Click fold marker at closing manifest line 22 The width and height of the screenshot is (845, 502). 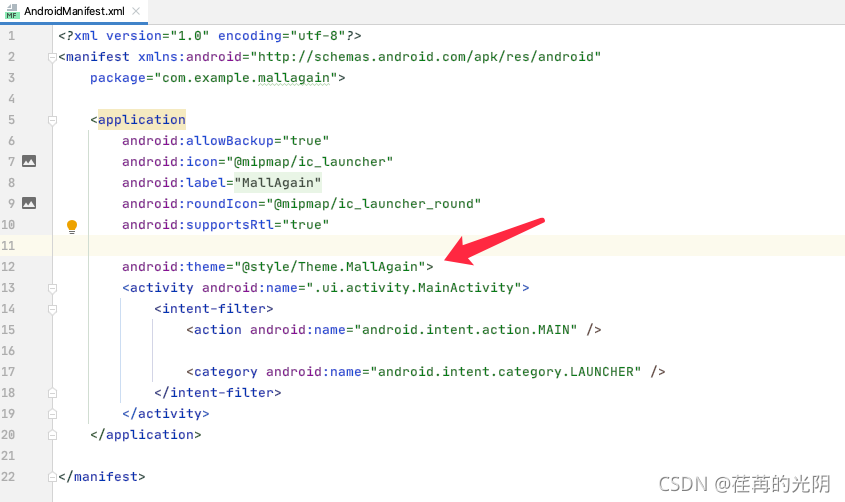coord(52,477)
